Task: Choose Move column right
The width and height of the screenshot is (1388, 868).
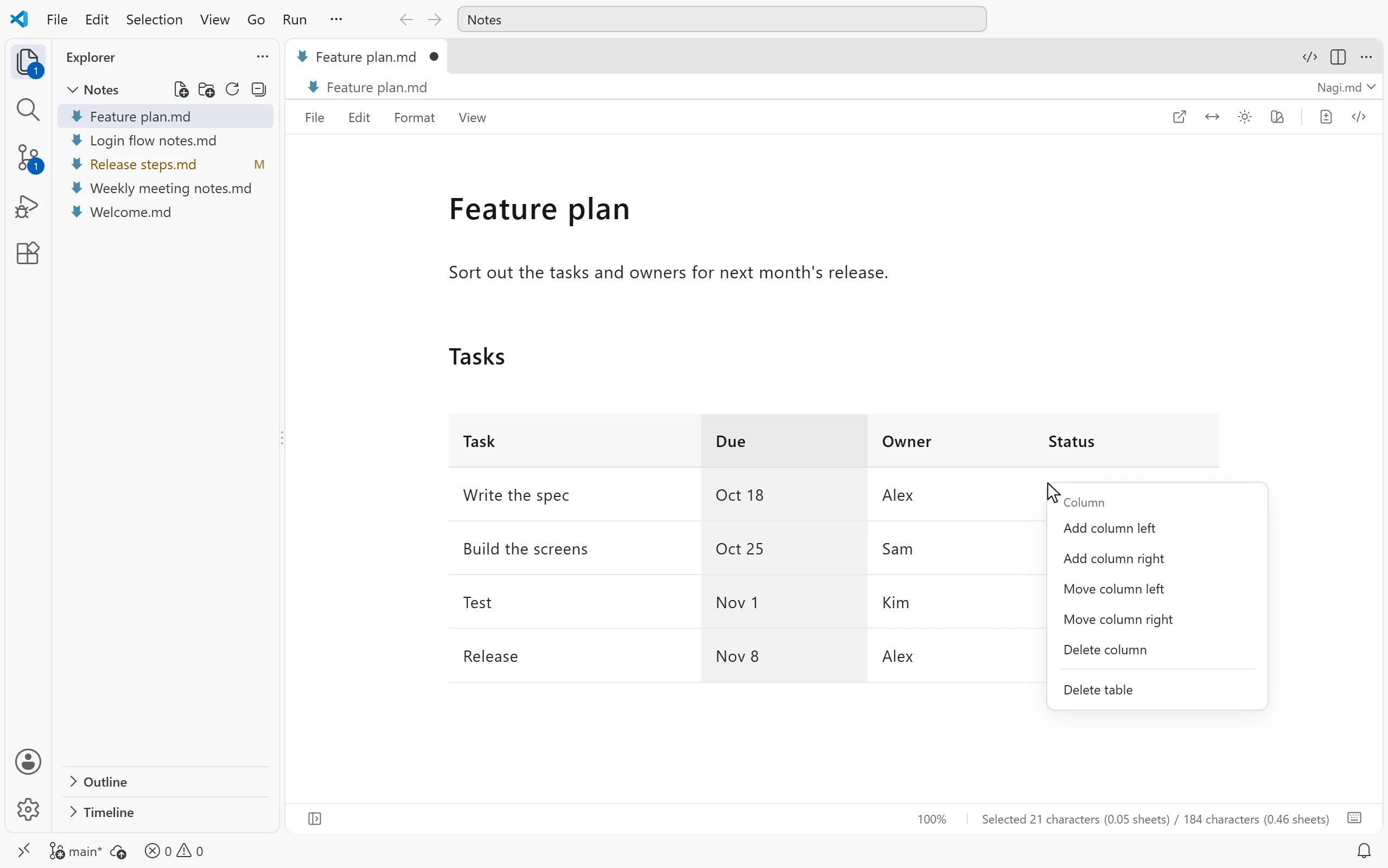Action: point(1157,620)
